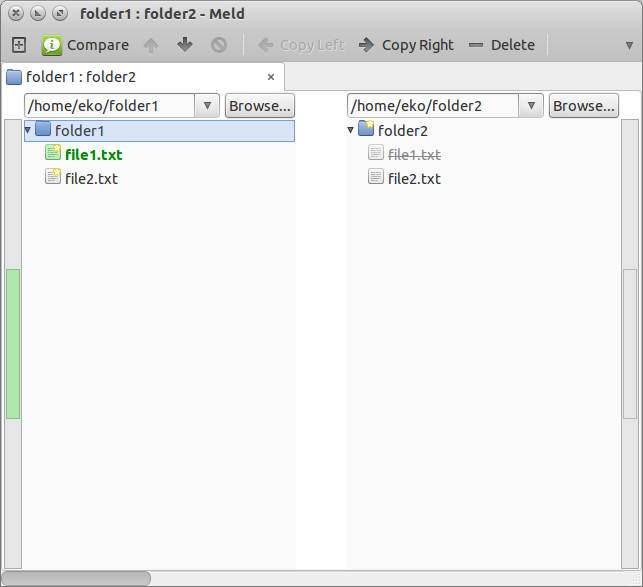Click the right vertical scrollbar handle
Screen dimensions: 643x587
629,344
